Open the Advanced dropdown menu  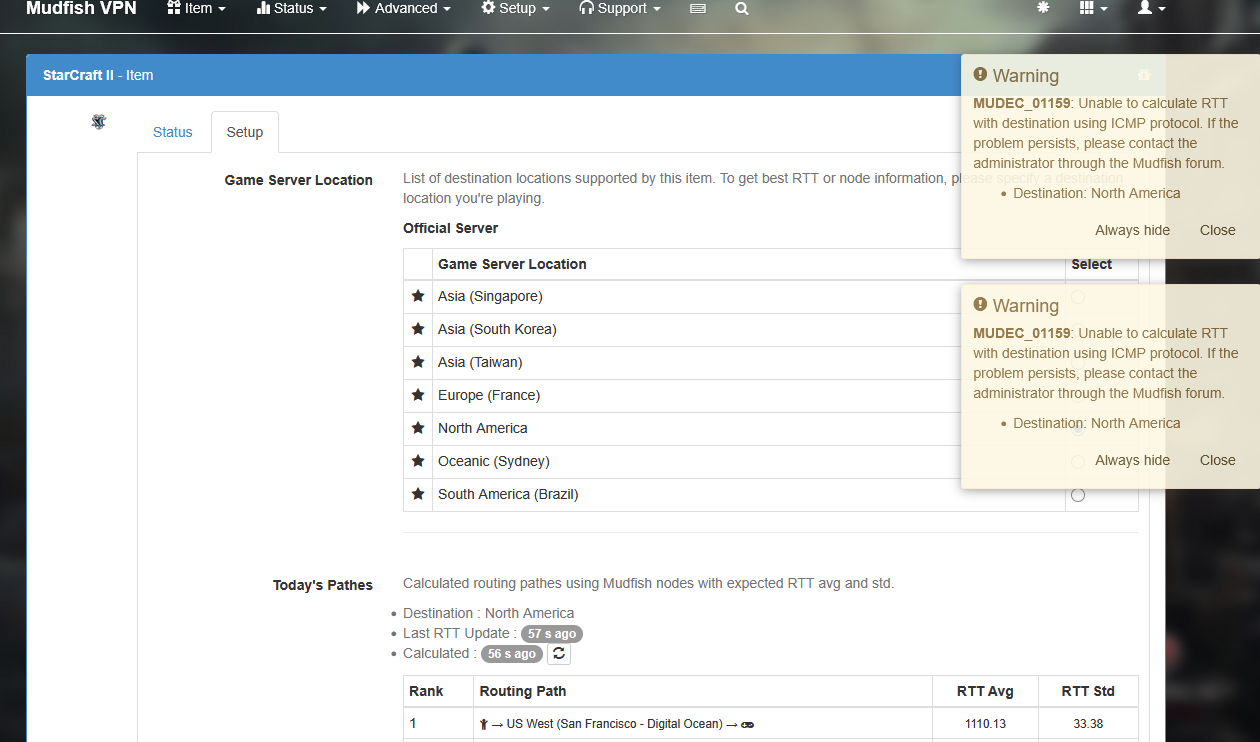(x=404, y=8)
